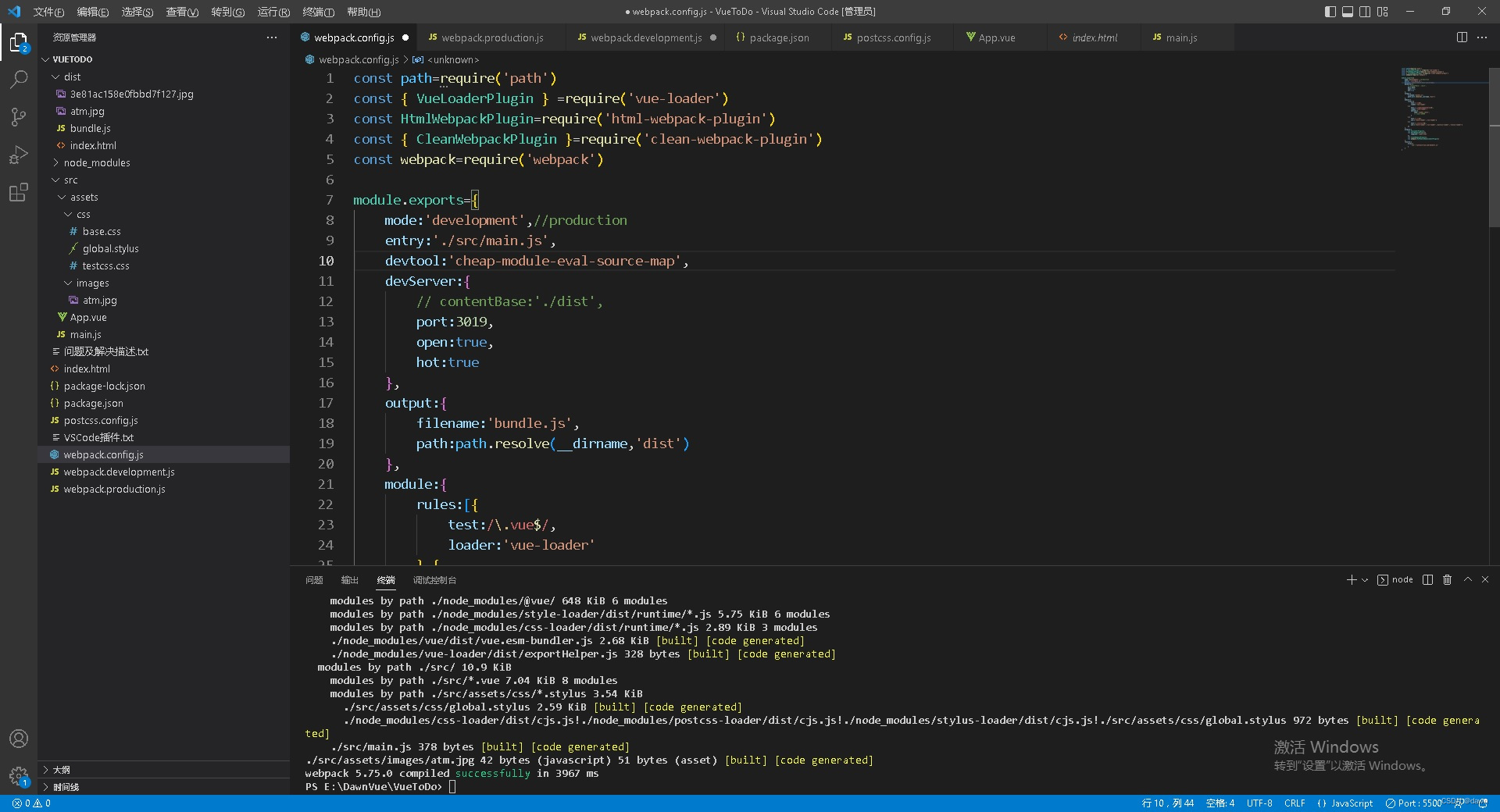
Task: Switch to 调试控制台 debug console tab
Action: (x=434, y=580)
